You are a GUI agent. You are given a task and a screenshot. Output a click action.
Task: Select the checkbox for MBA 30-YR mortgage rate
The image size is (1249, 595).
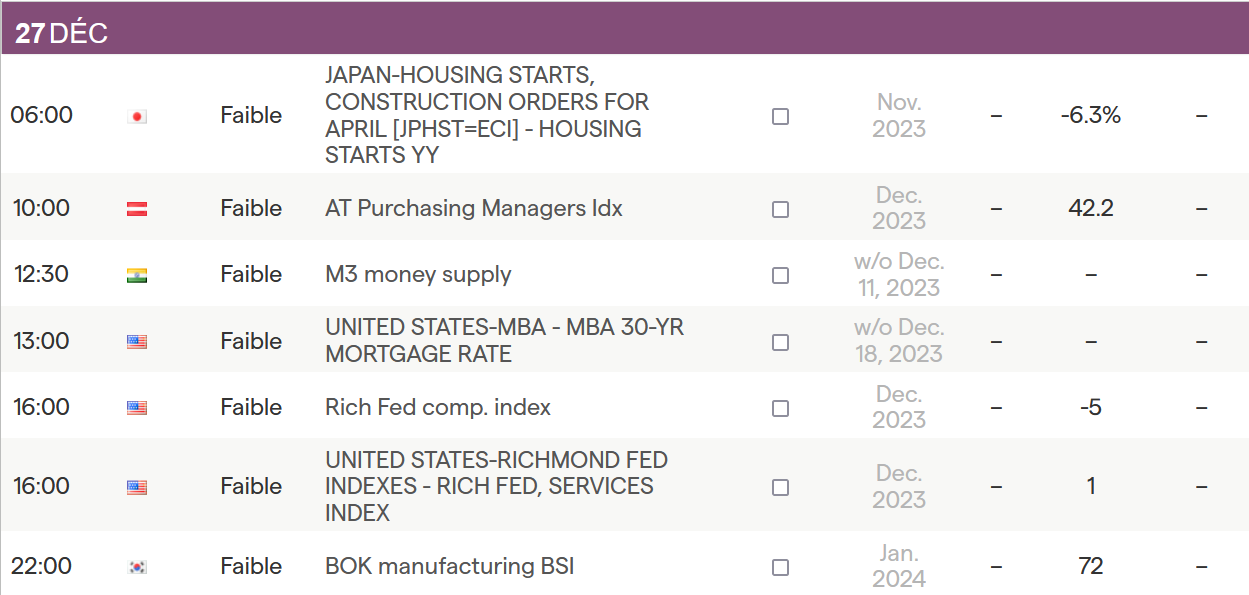780,342
